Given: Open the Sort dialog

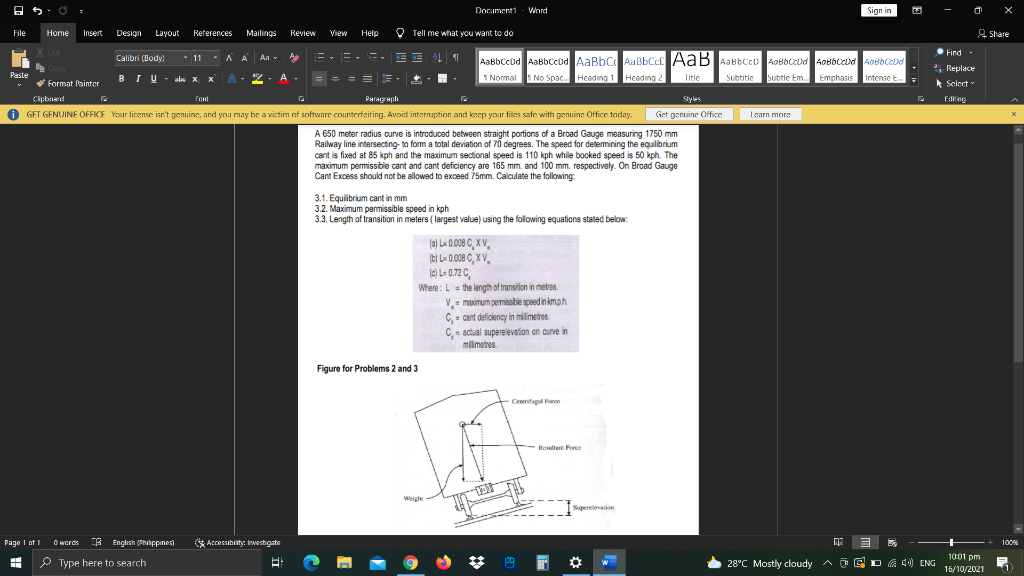Looking at the screenshot, I should [x=436, y=60].
